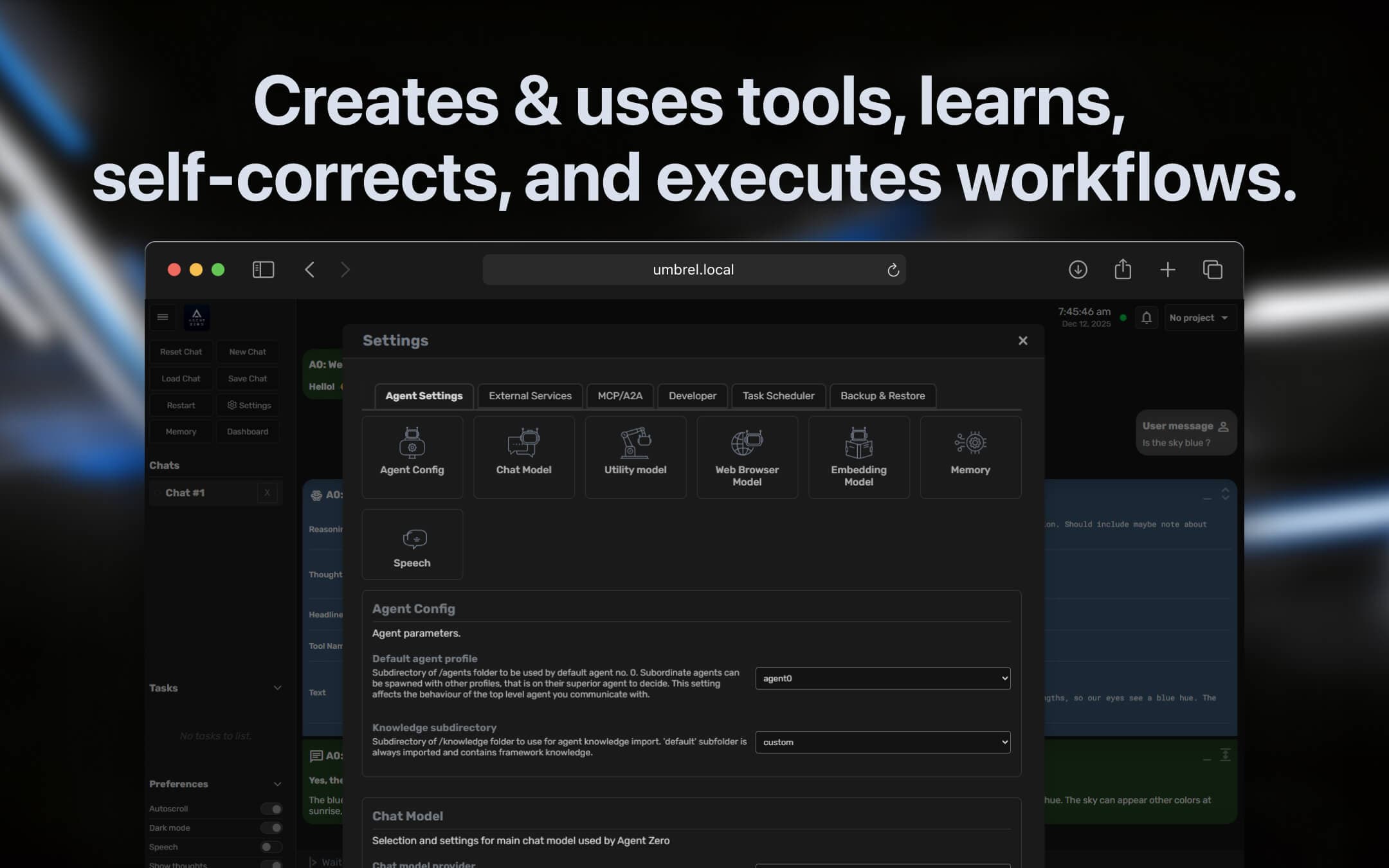
Task: Click the Save Chat button
Action: pyautogui.click(x=248, y=379)
